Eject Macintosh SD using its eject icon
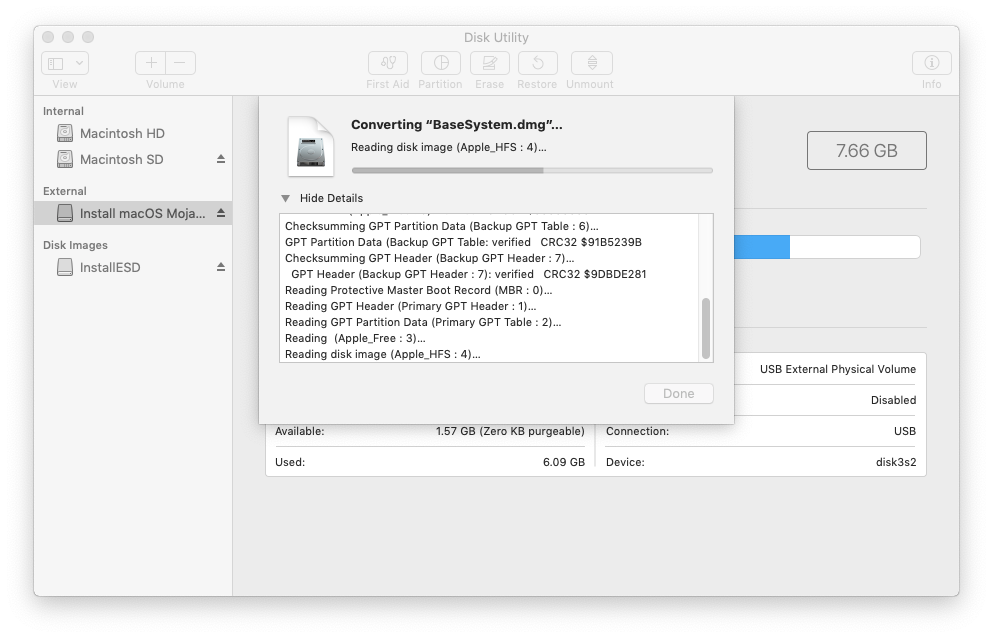 pos(221,159)
